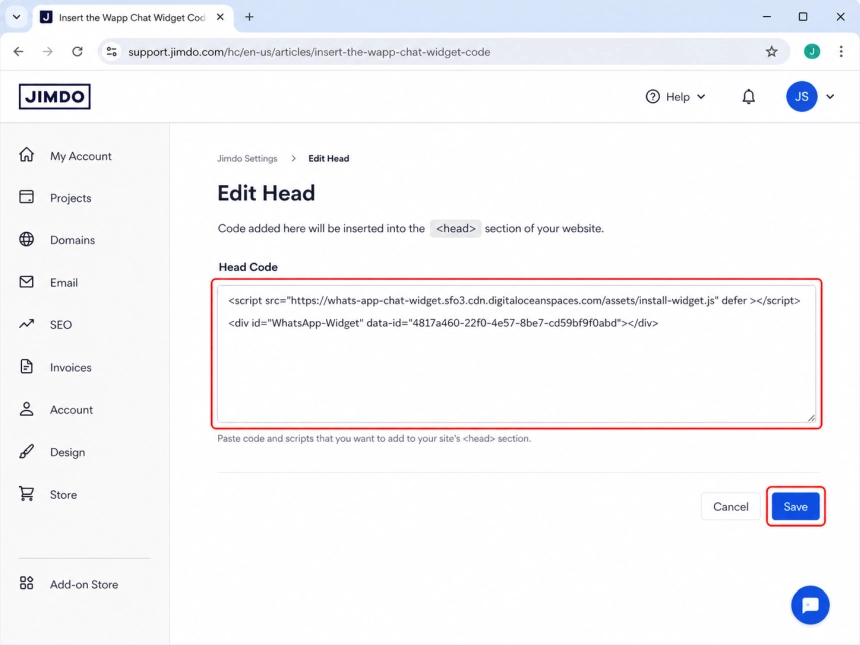Grab the textarea resize handle
The width and height of the screenshot is (860, 645).
[811, 418]
